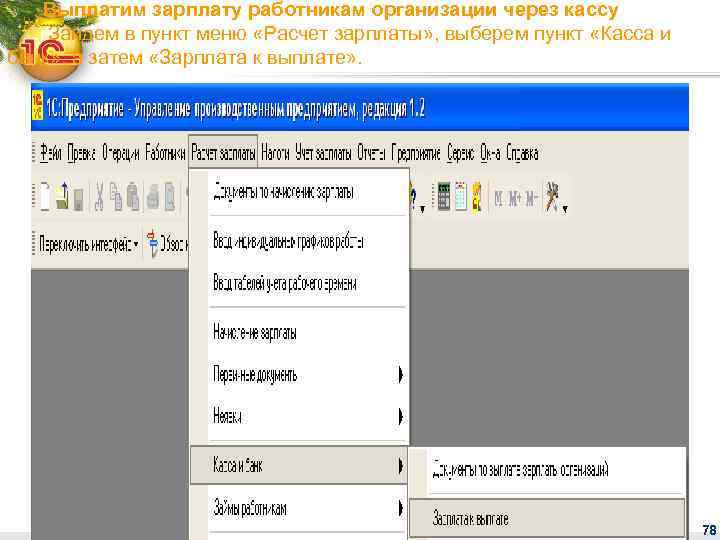Viewport: 720px width, 540px height.
Task: Click the Open file toolbar icon
Action: pos(62,197)
